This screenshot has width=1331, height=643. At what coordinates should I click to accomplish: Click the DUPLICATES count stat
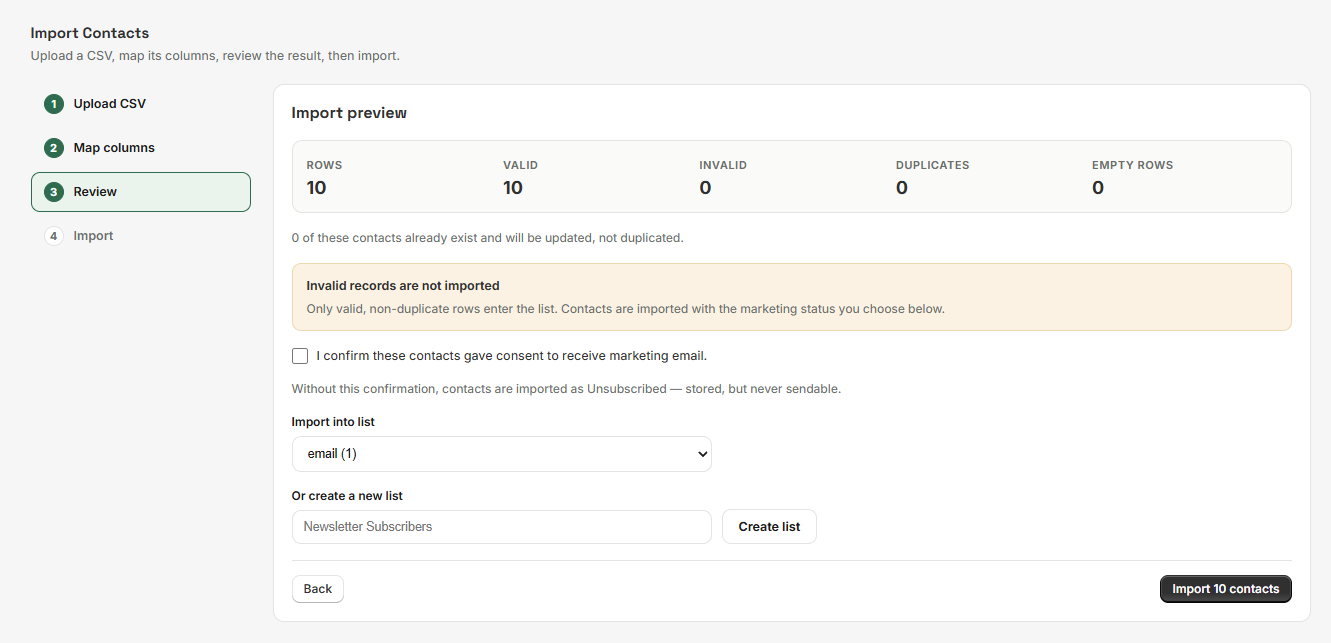tap(902, 188)
